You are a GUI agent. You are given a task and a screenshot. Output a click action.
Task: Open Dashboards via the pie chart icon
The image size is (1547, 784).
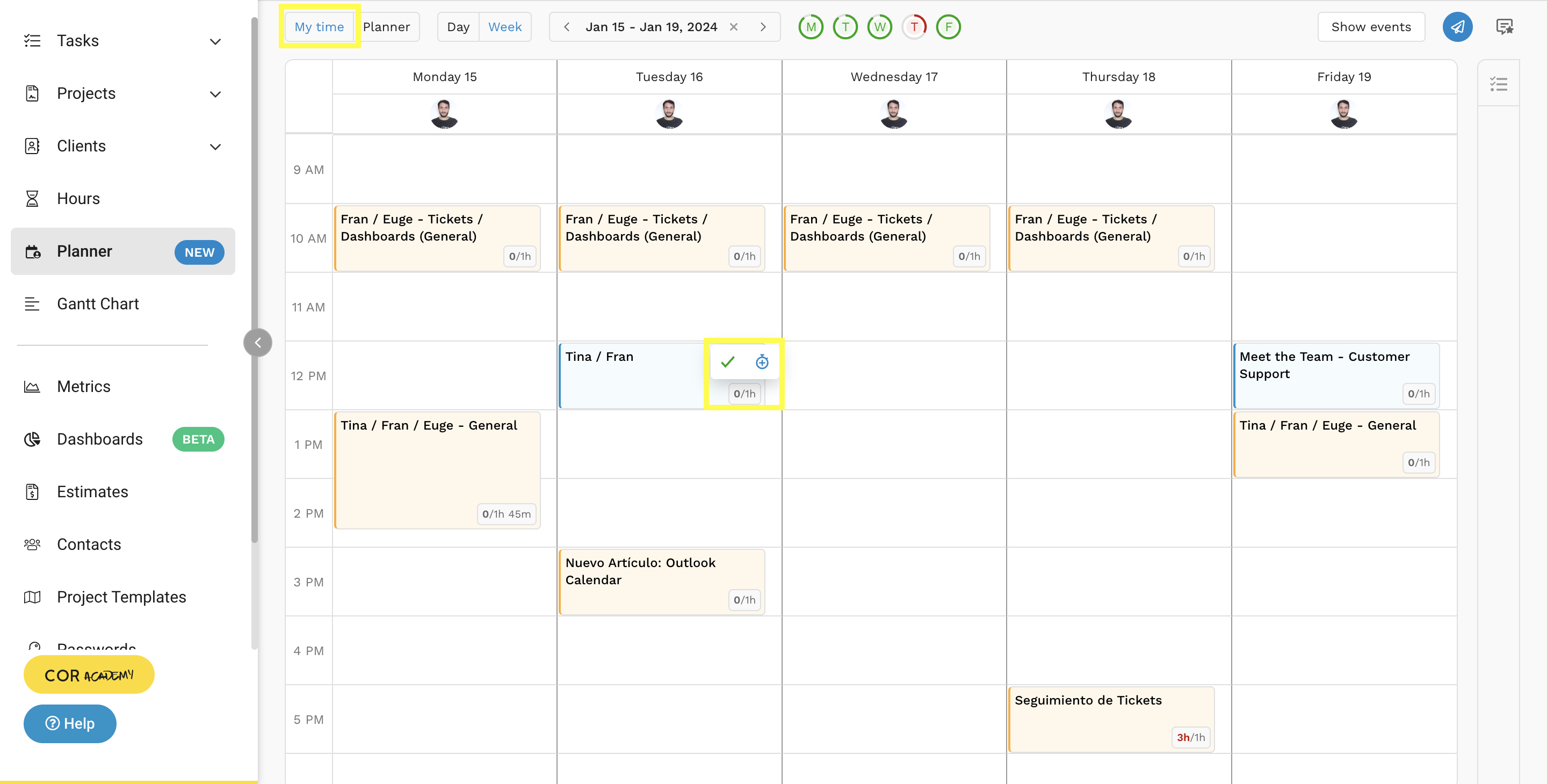[x=32, y=439]
